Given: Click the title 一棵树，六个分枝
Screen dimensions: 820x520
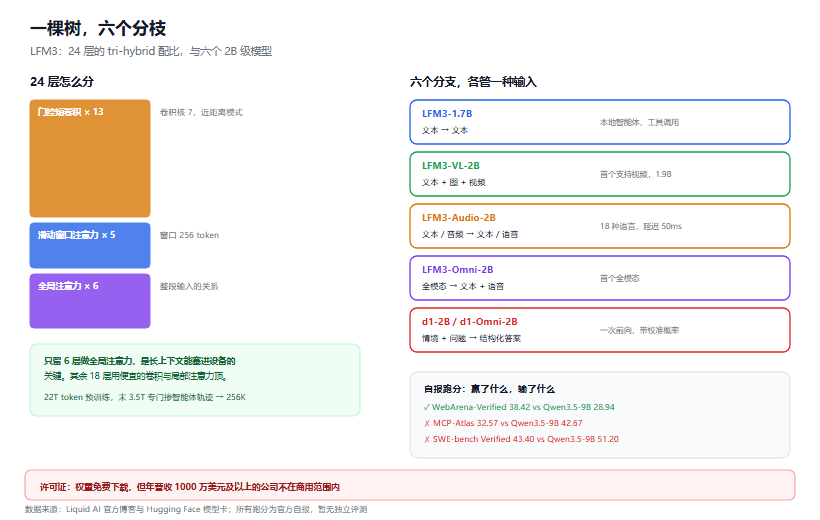Looking at the screenshot, I should point(98,28).
